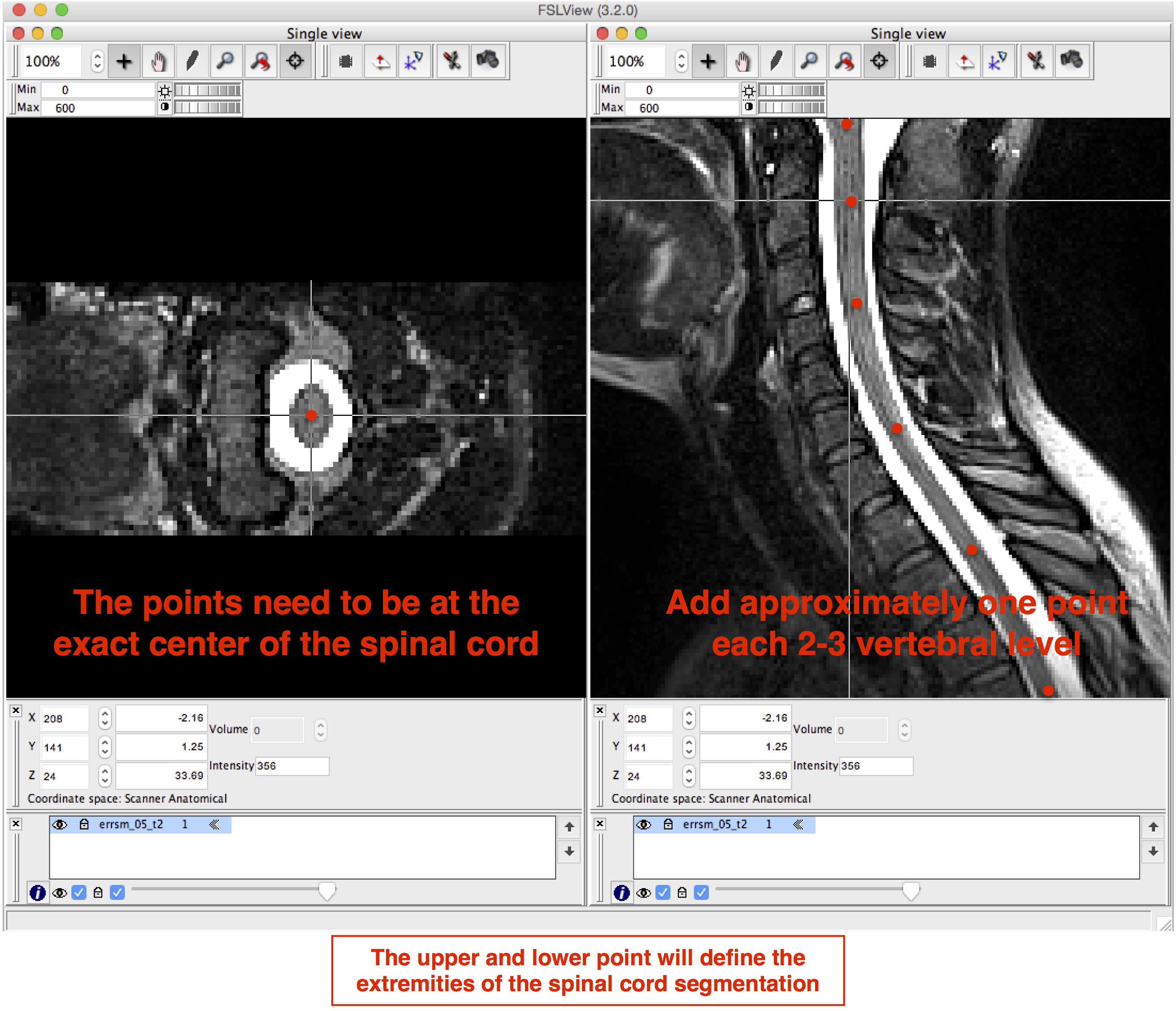
Task: Open the camera snapshot tool in right view
Action: (x=1072, y=60)
